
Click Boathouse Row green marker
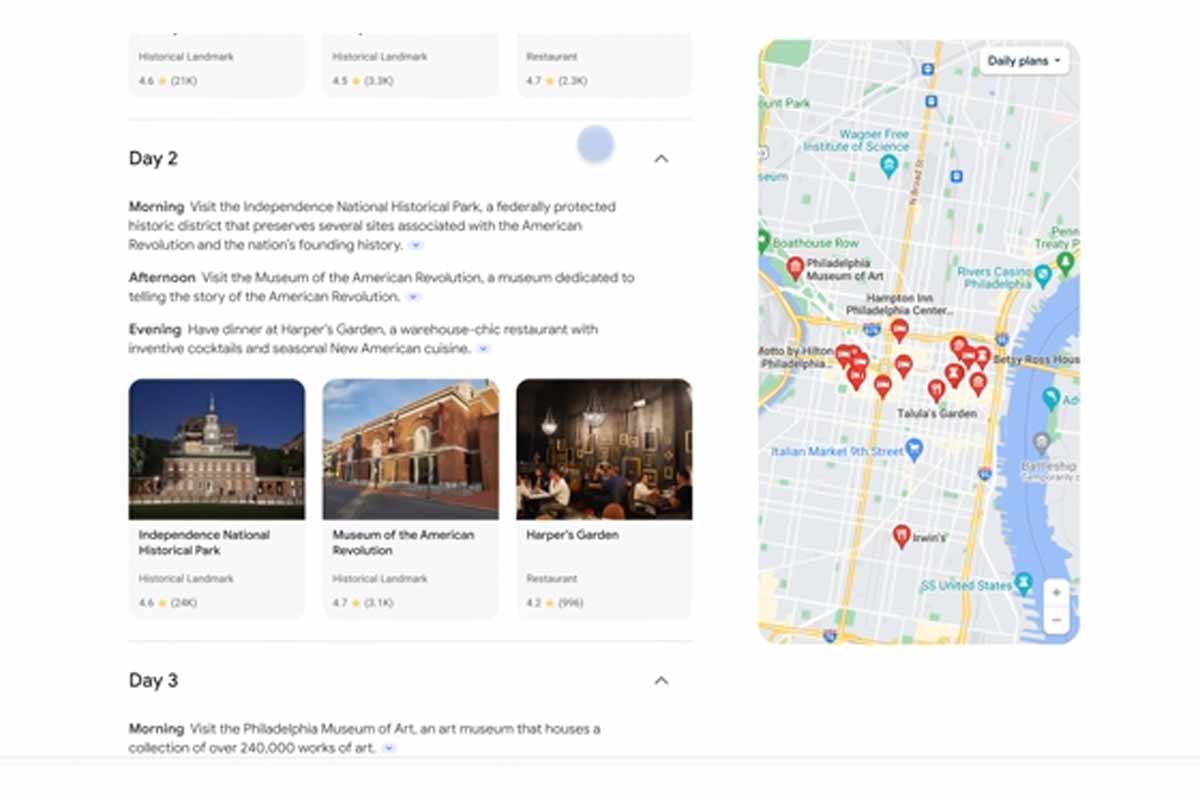(763, 241)
